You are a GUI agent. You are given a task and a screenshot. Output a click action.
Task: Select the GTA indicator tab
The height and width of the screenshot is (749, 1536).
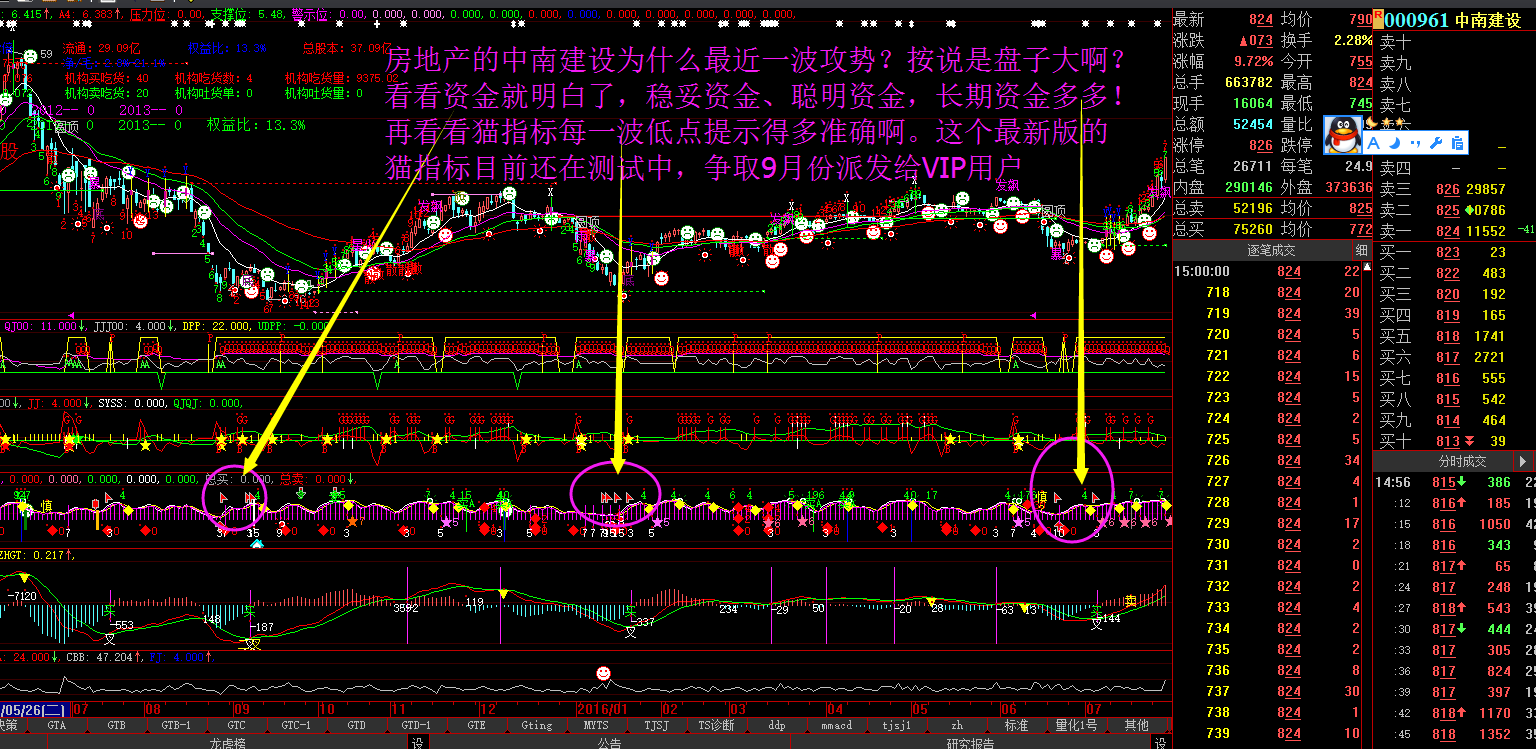pos(56,725)
